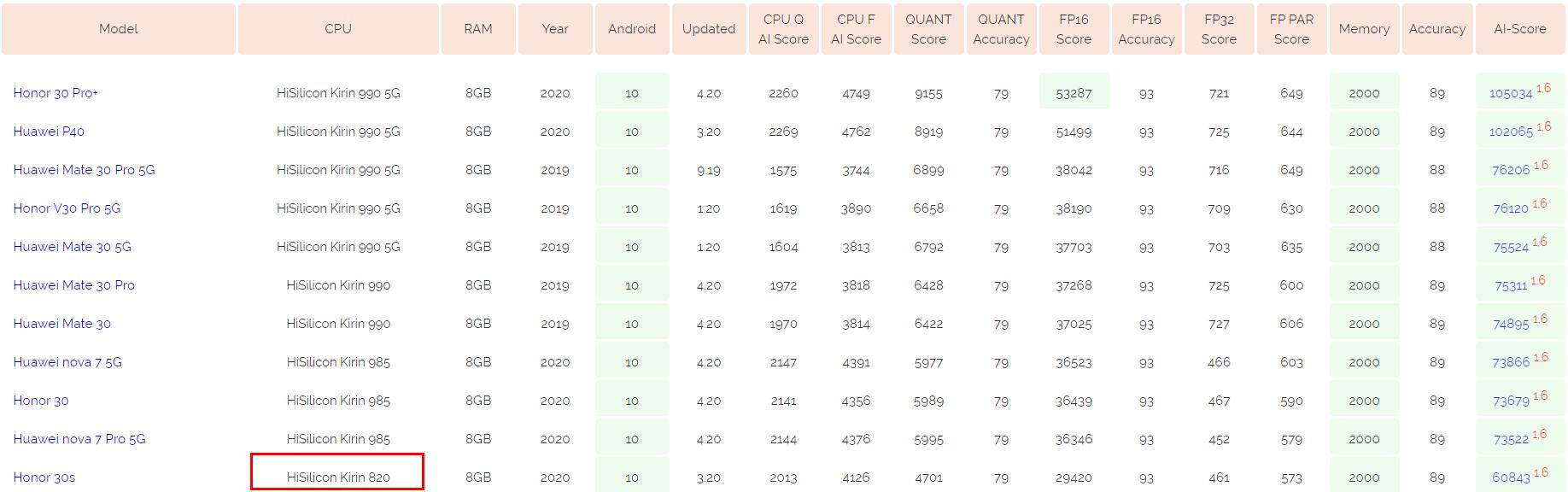Viewport: 1568px width, 492px height.
Task: Click the AI-Score column header
Action: 1519,29
